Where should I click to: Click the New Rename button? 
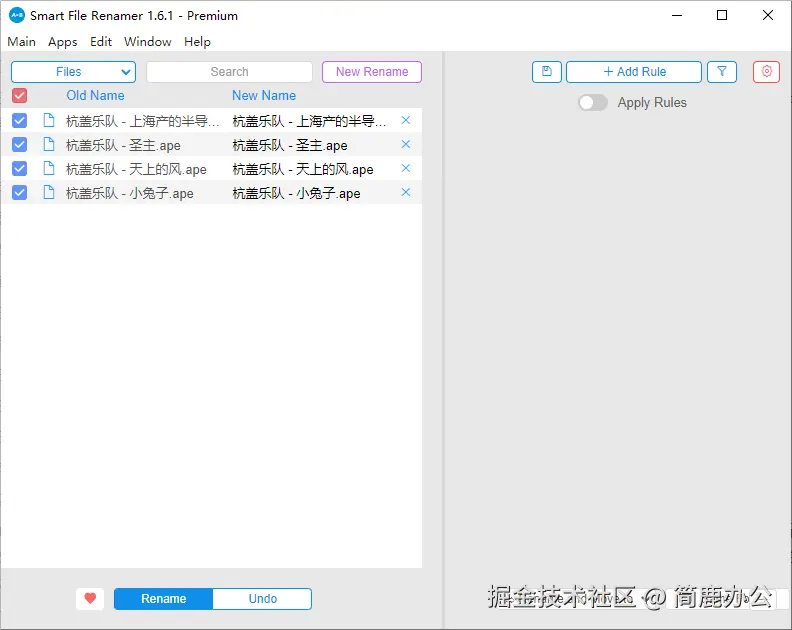372,72
